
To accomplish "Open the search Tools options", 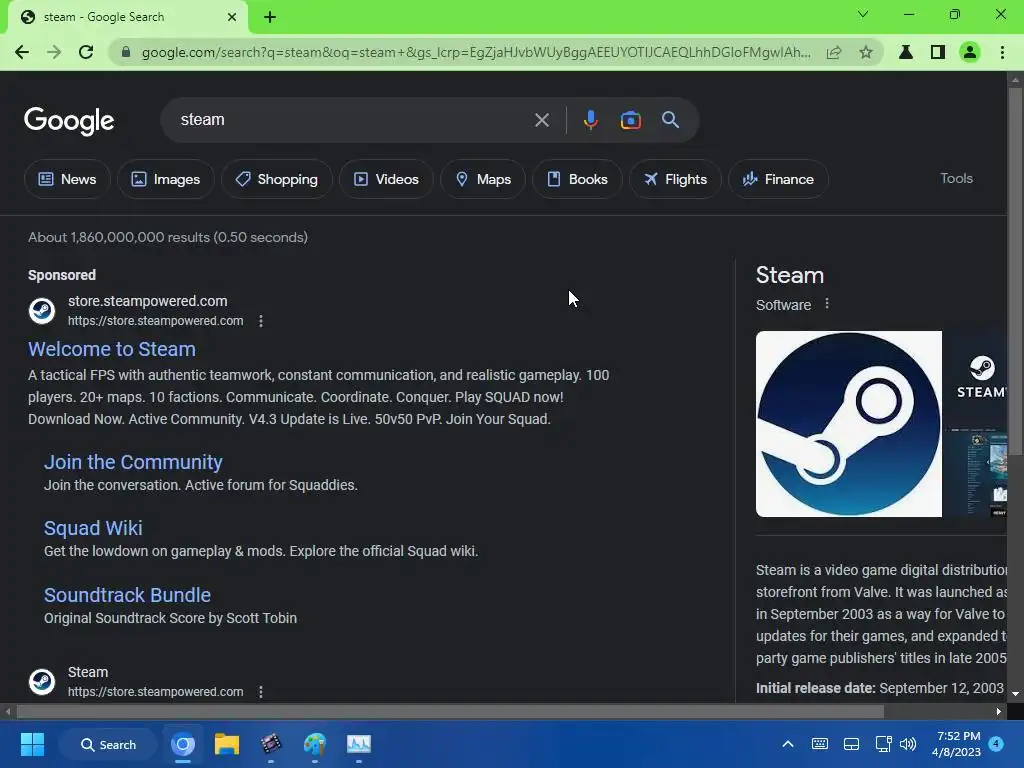I will point(956,178).
